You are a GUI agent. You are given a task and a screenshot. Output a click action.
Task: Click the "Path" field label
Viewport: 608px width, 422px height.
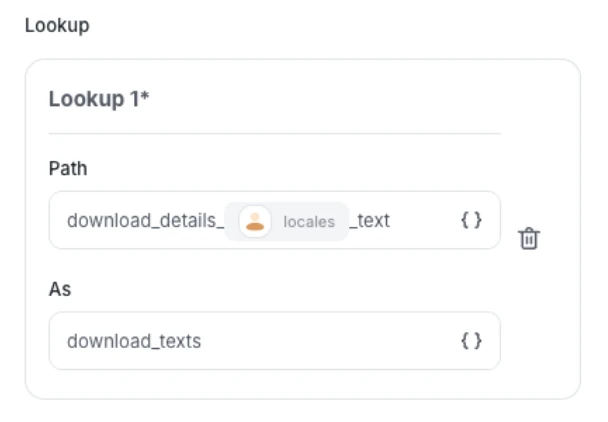click(x=68, y=169)
